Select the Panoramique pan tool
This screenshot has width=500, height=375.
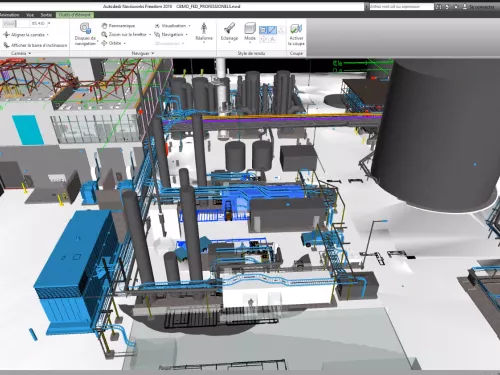[118, 26]
